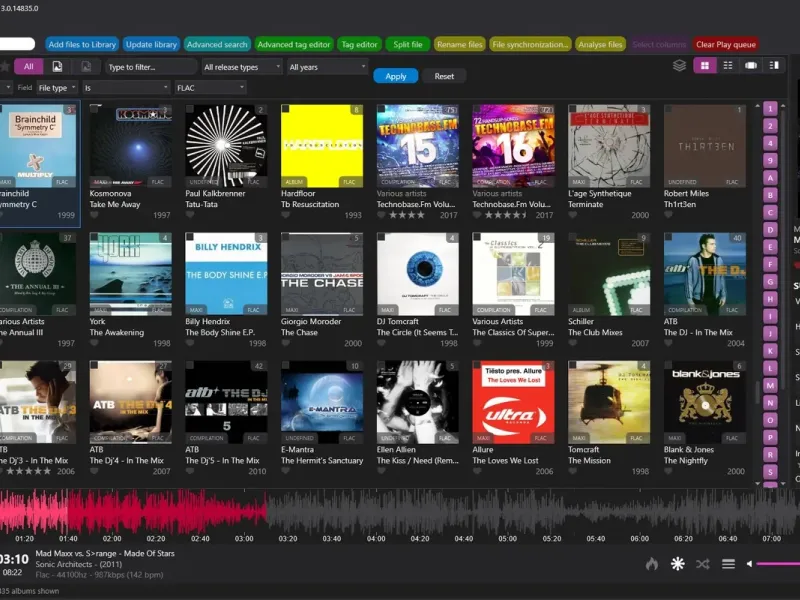Viewport: 800px width, 600px height.
Task: Click the blue Apply button
Action: [395, 76]
